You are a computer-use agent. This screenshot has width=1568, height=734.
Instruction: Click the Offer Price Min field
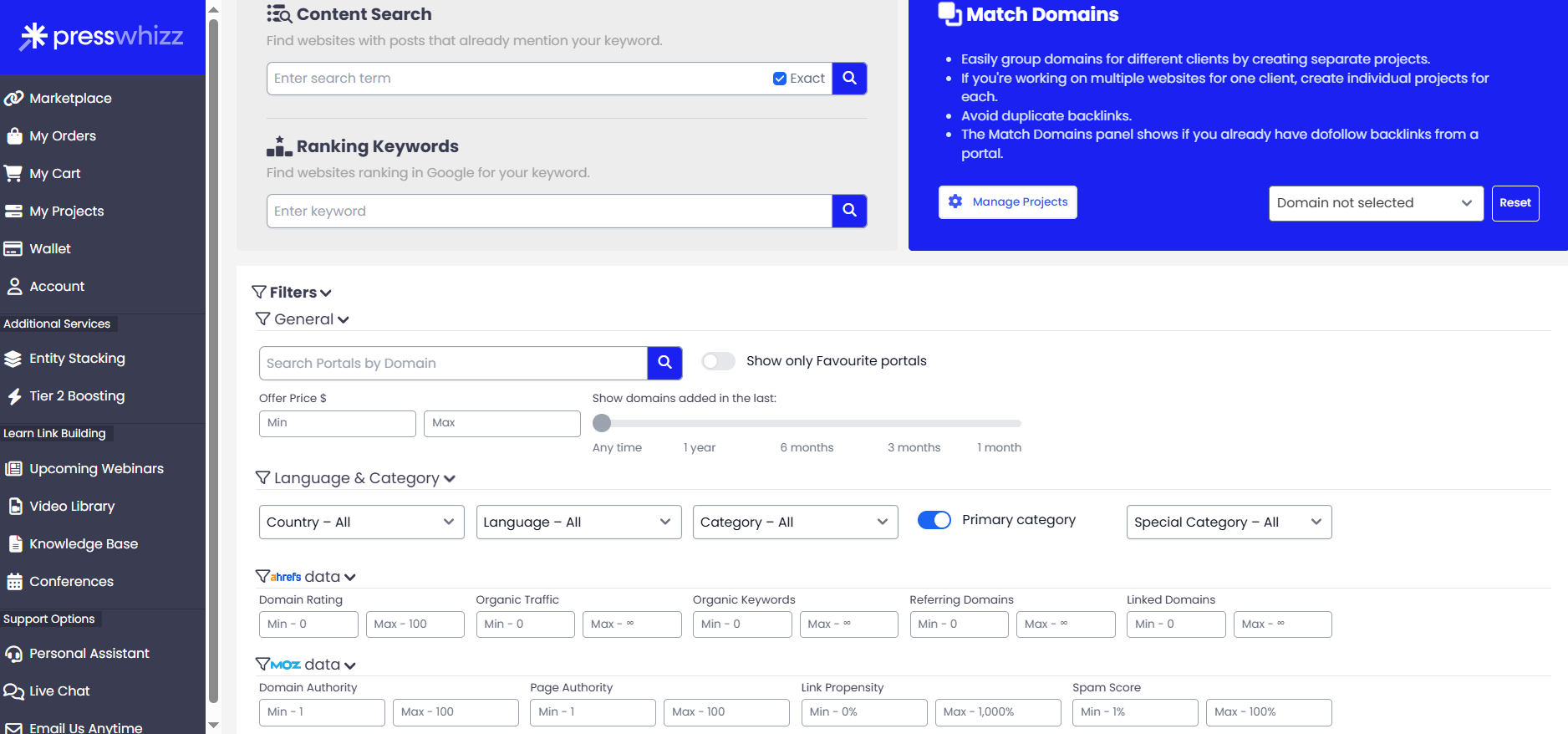tap(337, 423)
